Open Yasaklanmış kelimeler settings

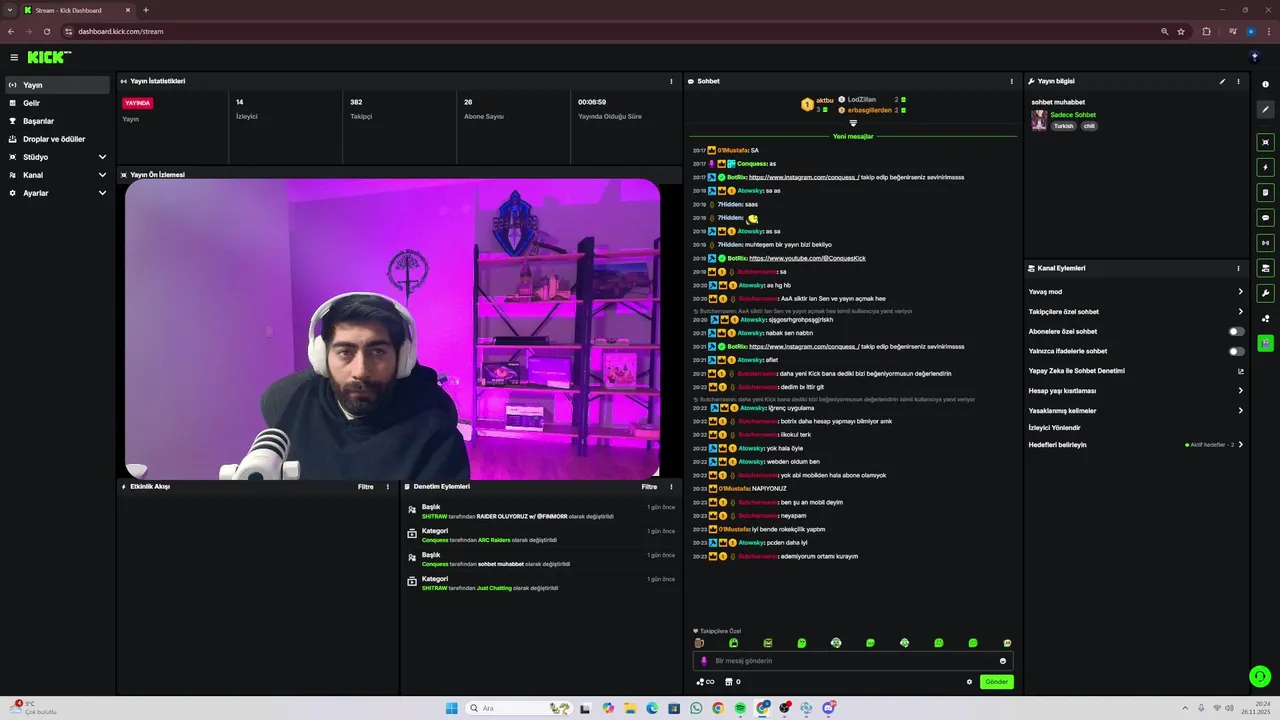point(1136,411)
